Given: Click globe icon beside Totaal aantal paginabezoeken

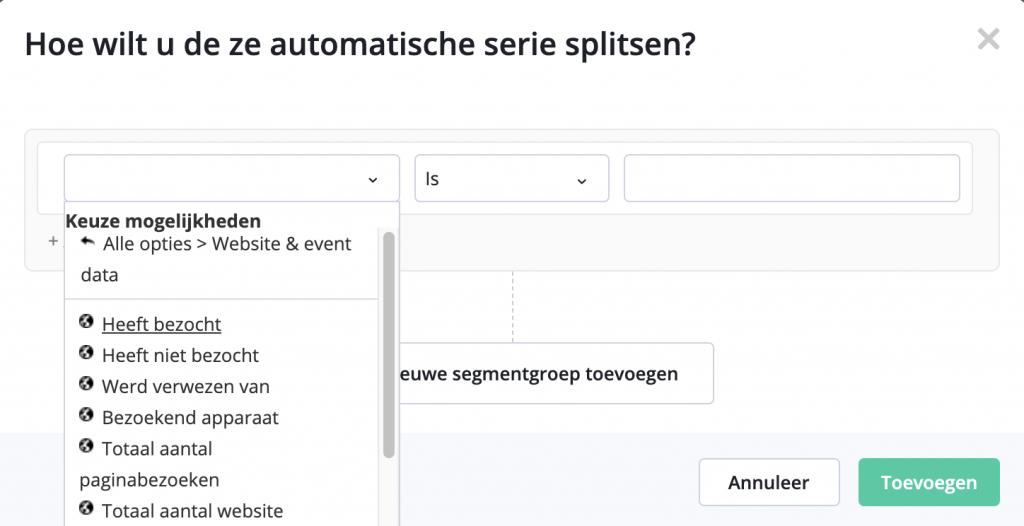Looking at the screenshot, I should (x=86, y=446).
